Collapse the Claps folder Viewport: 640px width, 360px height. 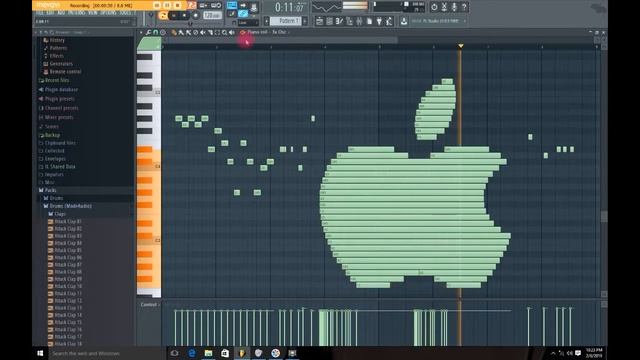(x=60, y=214)
